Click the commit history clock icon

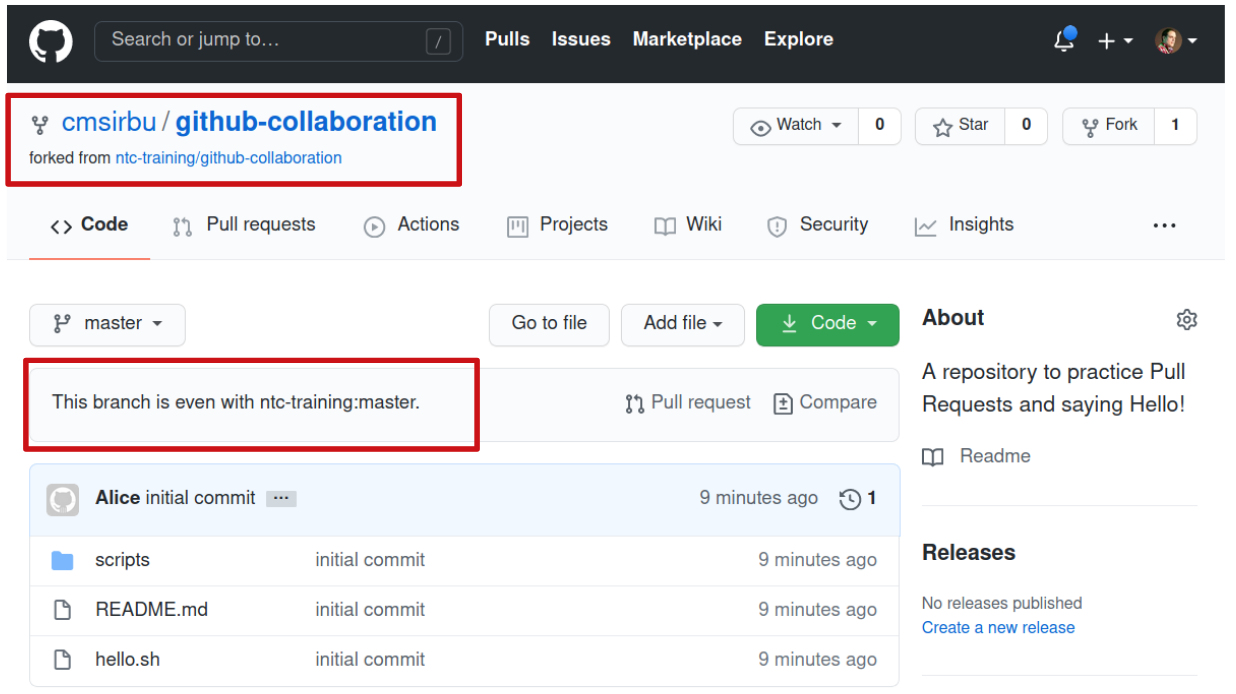tap(850, 499)
